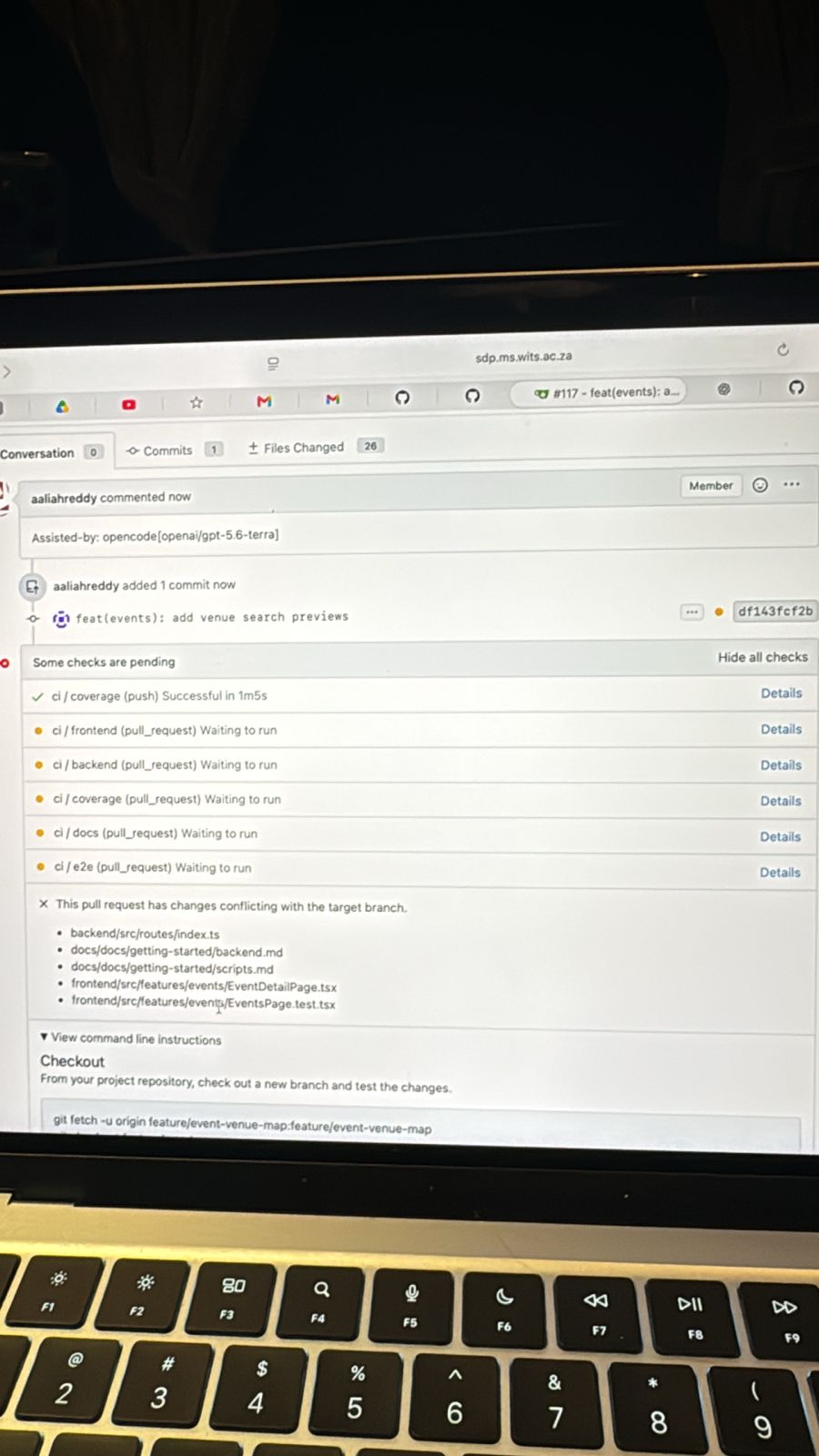Click the conflicting file backend/src/routes/index.ts
The height and width of the screenshot is (1456, 819).
point(145,935)
